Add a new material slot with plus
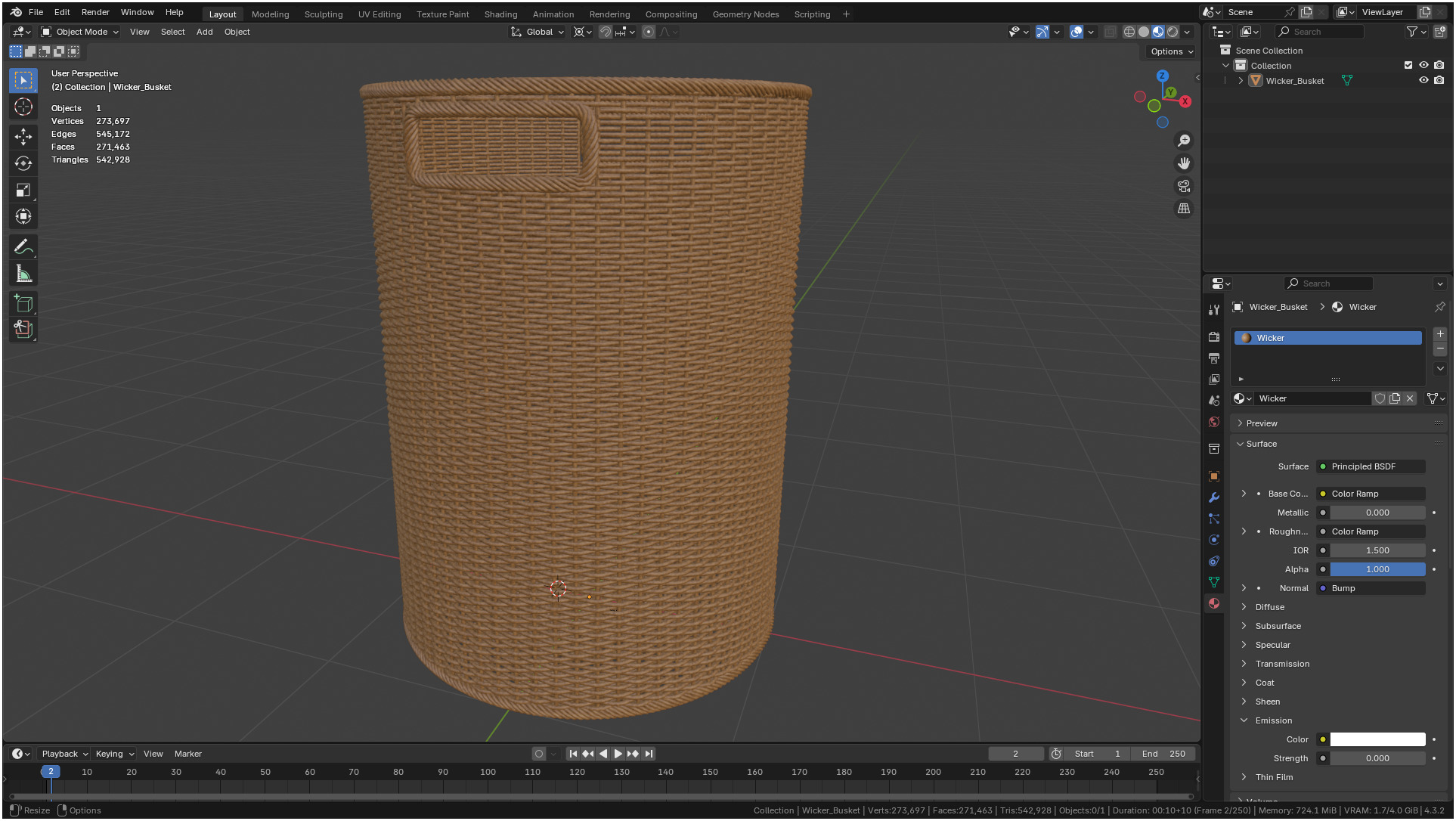This screenshot has width=1456, height=821. (x=1440, y=333)
